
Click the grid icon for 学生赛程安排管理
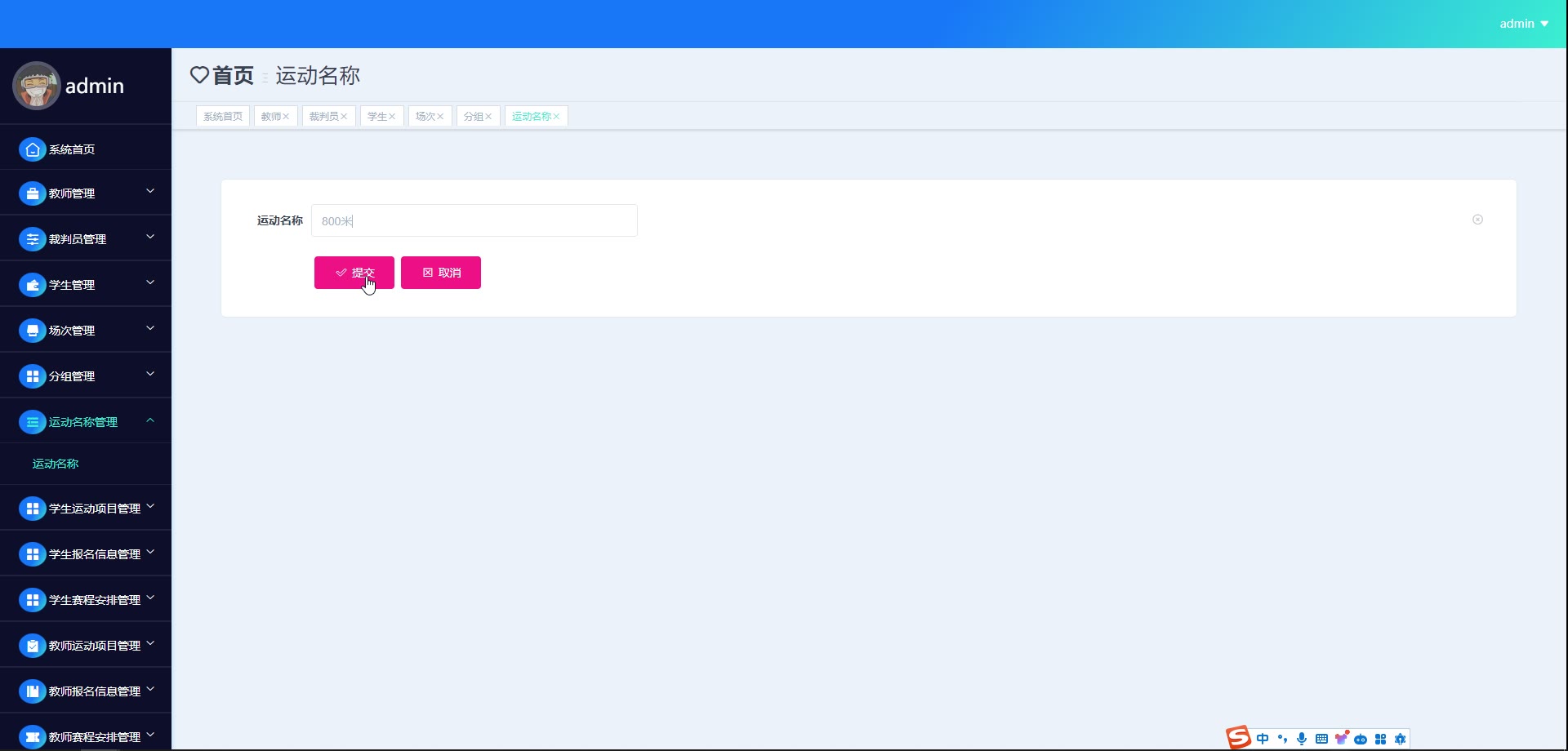pyautogui.click(x=33, y=600)
